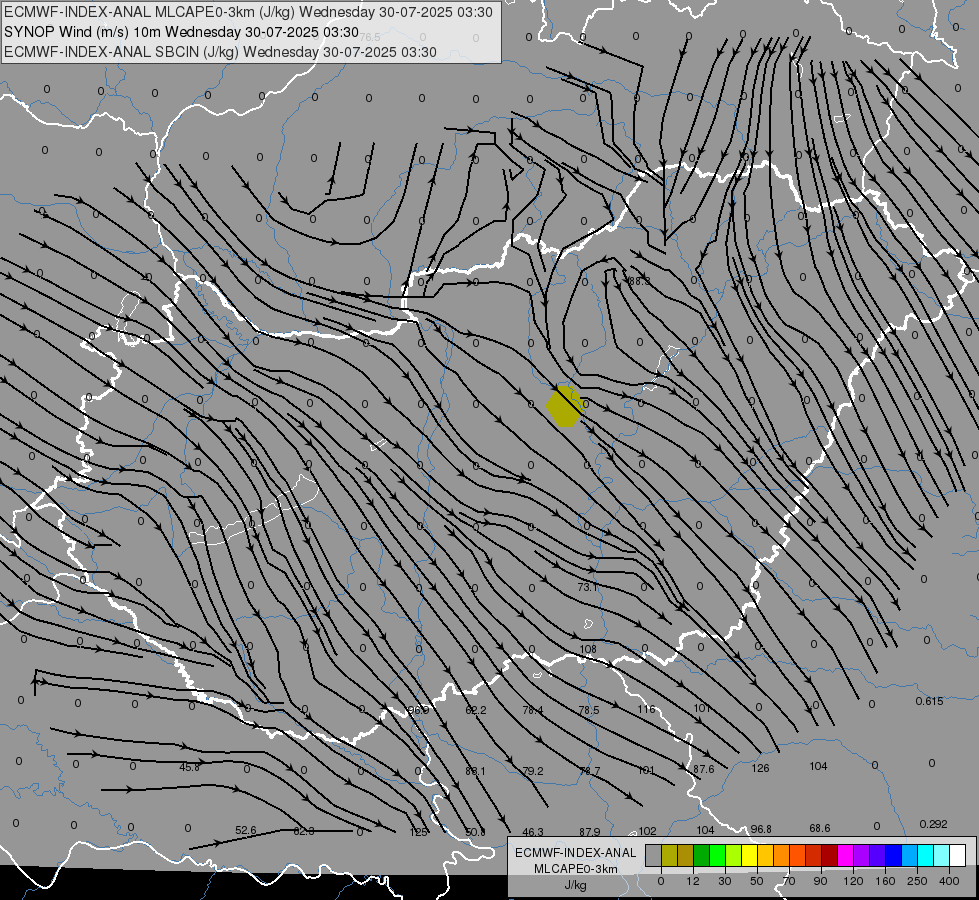Click the 78.4 grid value
The width and height of the screenshot is (979, 900).
pos(533,710)
